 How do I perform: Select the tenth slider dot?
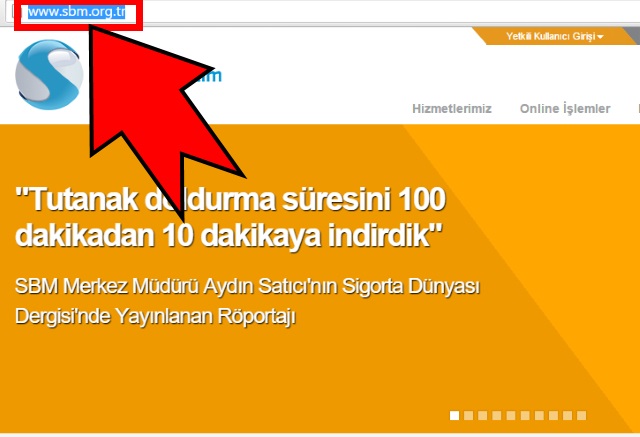point(582,415)
